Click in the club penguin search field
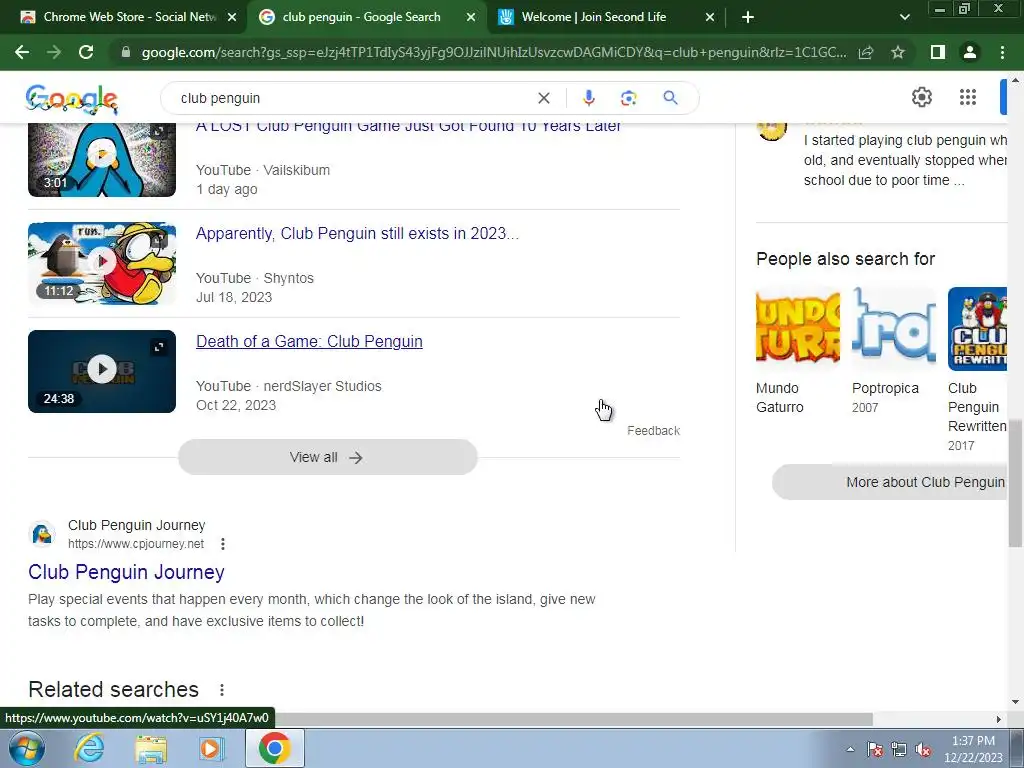 tap(353, 98)
